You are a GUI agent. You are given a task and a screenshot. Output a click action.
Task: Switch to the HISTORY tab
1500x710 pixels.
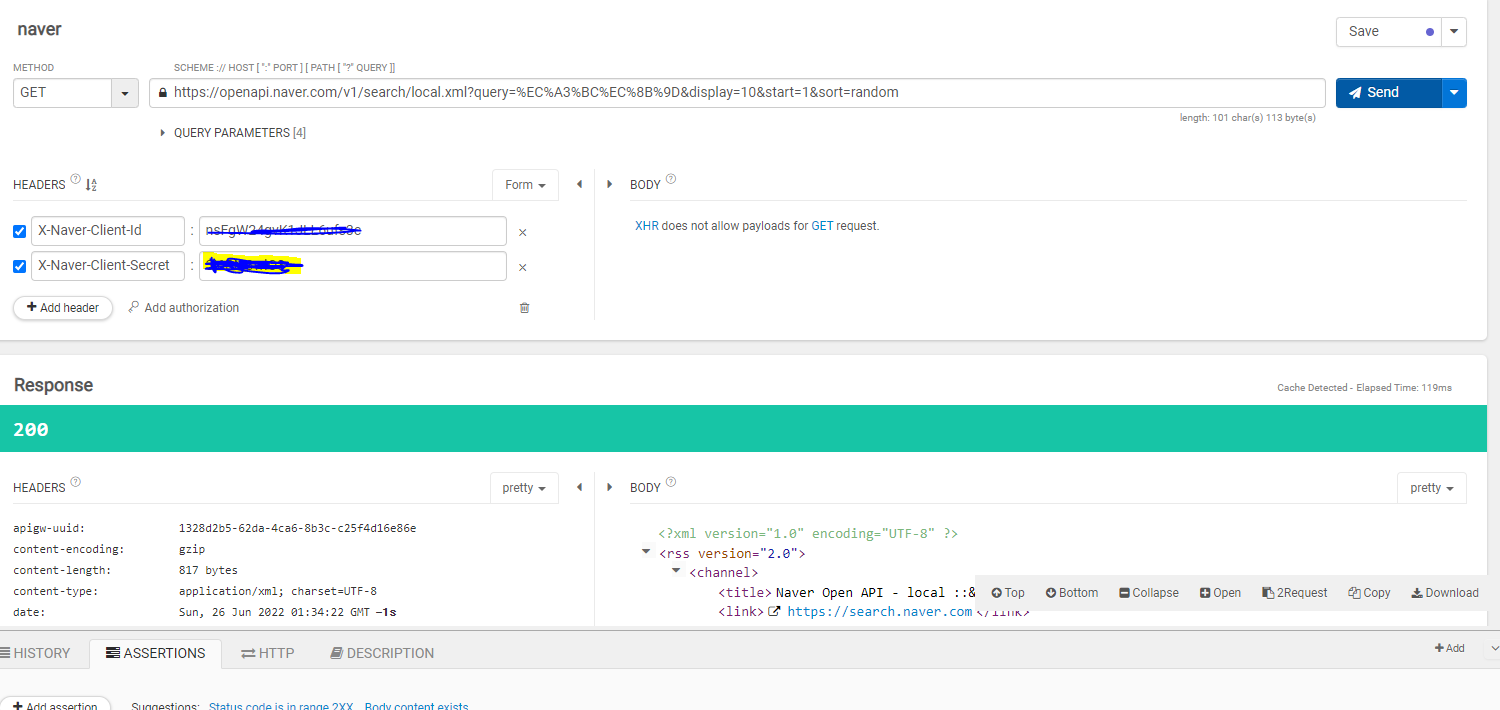pos(37,653)
